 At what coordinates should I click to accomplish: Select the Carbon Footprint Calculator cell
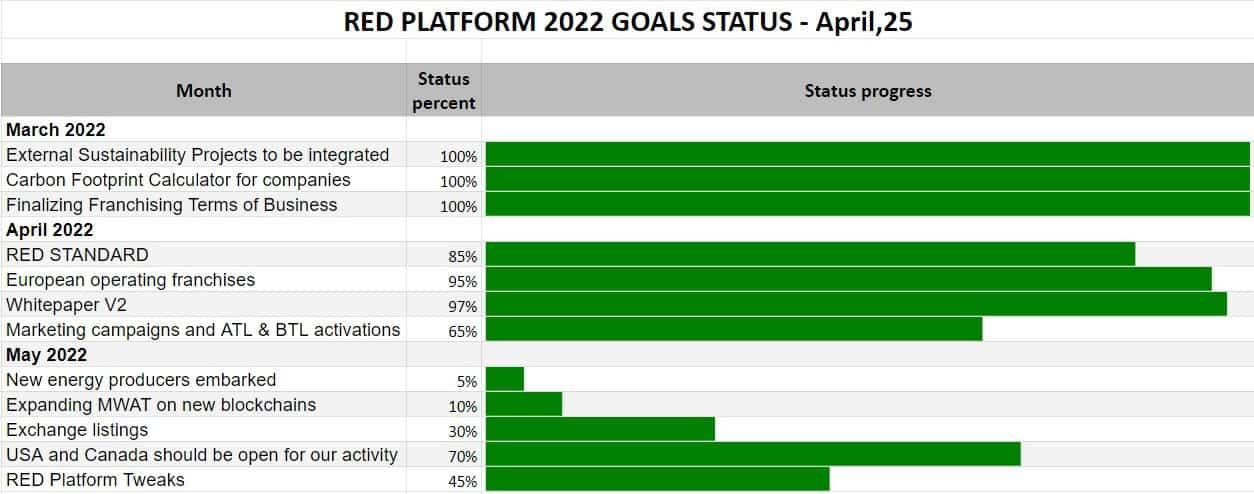[x=178, y=180]
